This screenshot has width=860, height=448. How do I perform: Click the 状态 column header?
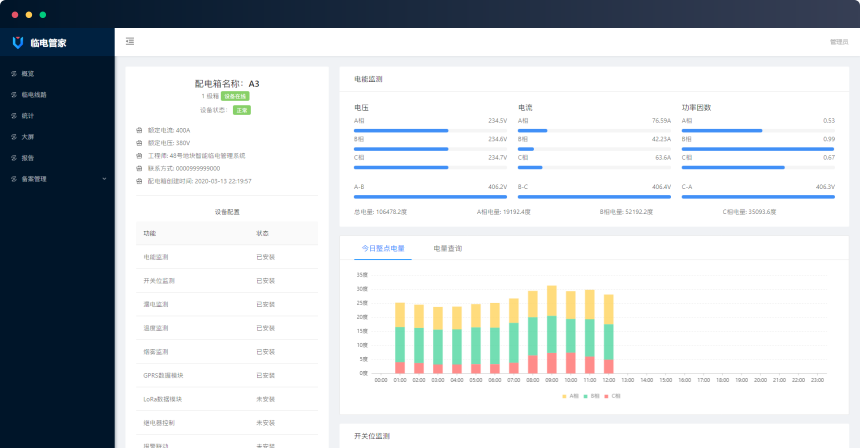coord(263,234)
